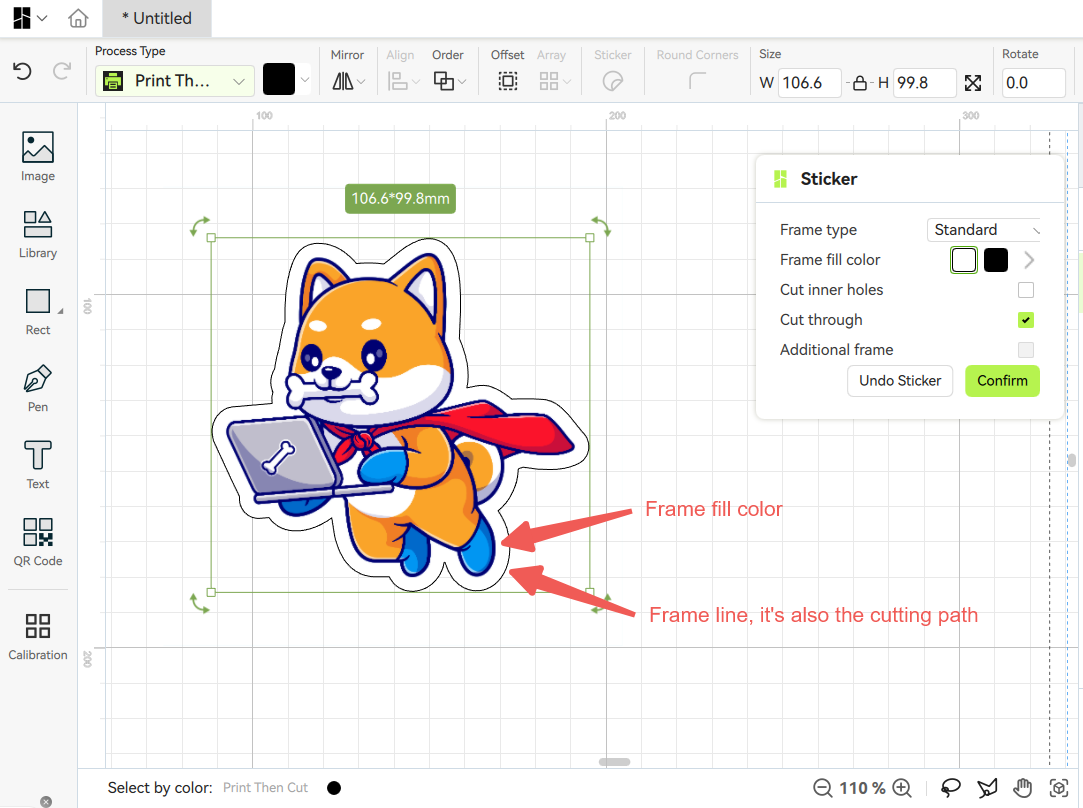Select the Pen tool
1083x808 pixels.
pos(38,389)
